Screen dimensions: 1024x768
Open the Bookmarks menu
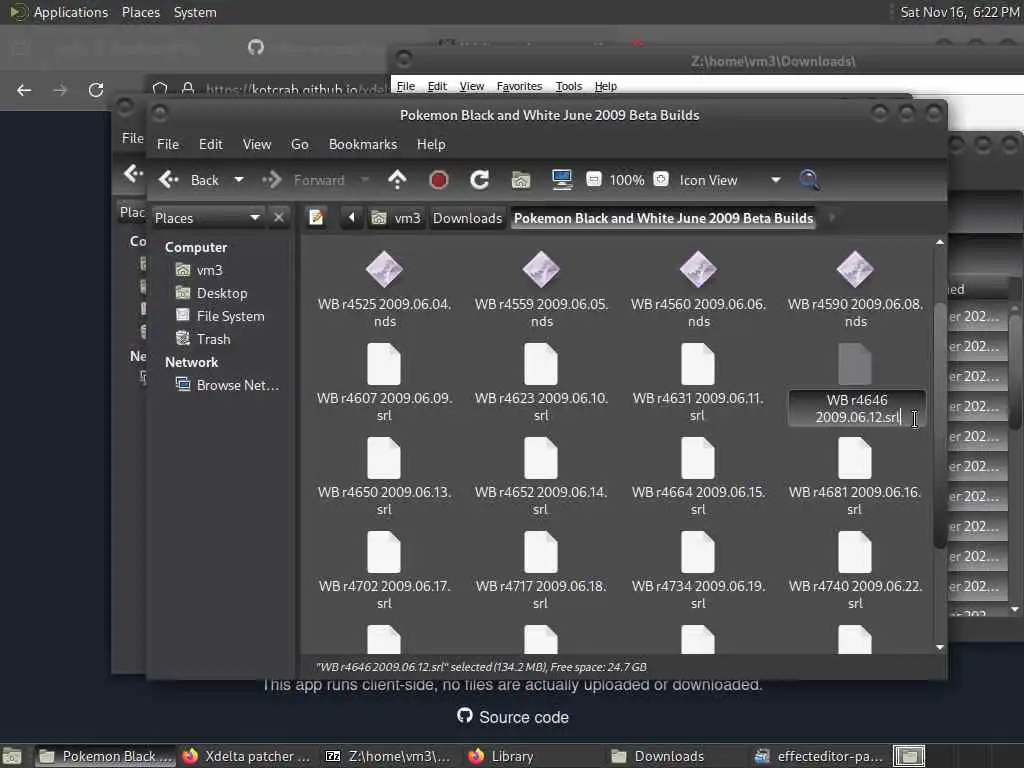pyautogui.click(x=362, y=144)
